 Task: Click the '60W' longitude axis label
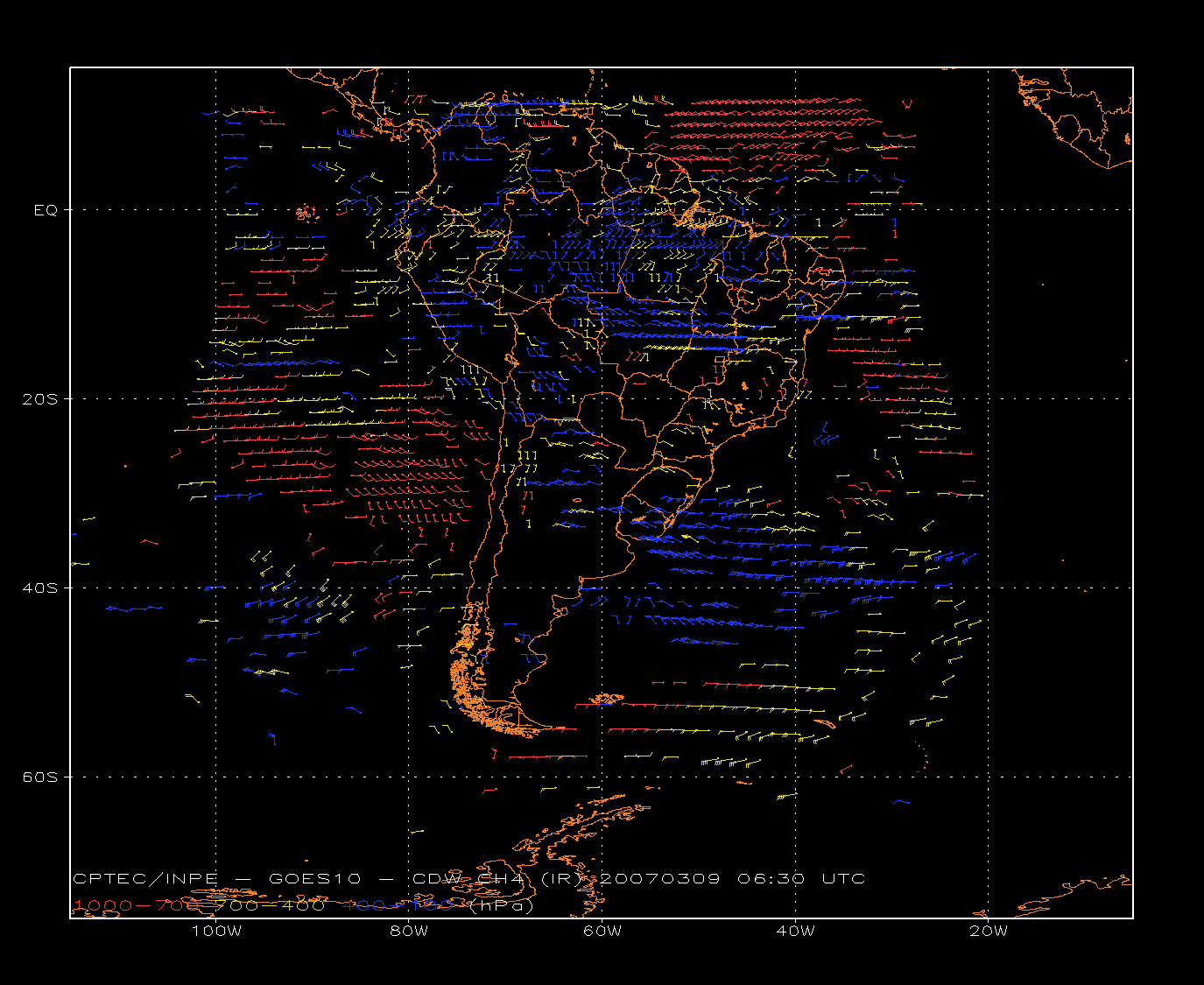pyautogui.click(x=602, y=931)
